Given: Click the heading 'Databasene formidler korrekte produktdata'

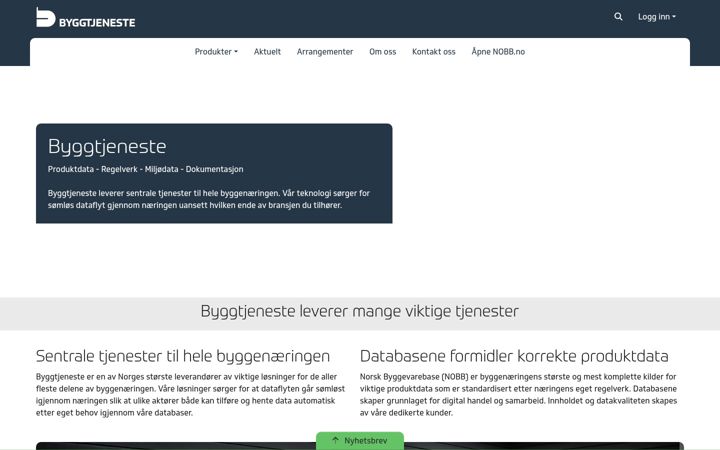Looking at the screenshot, I should tap(514, 356).
